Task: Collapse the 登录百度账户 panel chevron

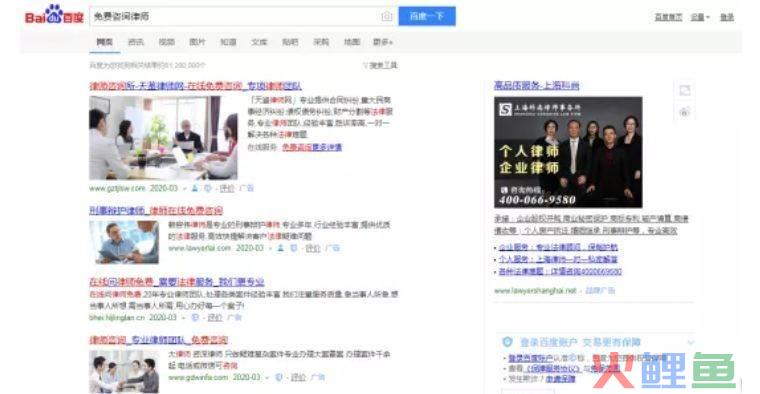Action: point(691,343)
